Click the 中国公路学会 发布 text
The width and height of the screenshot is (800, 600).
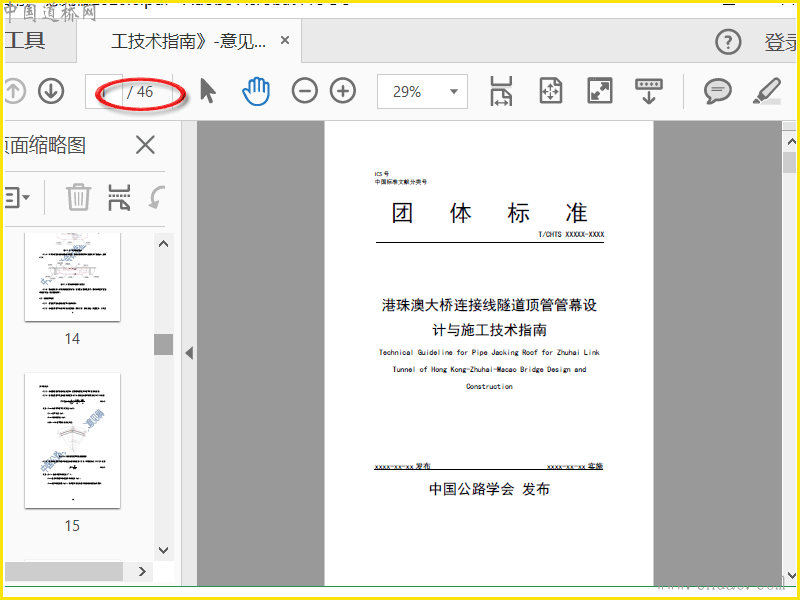489,489
